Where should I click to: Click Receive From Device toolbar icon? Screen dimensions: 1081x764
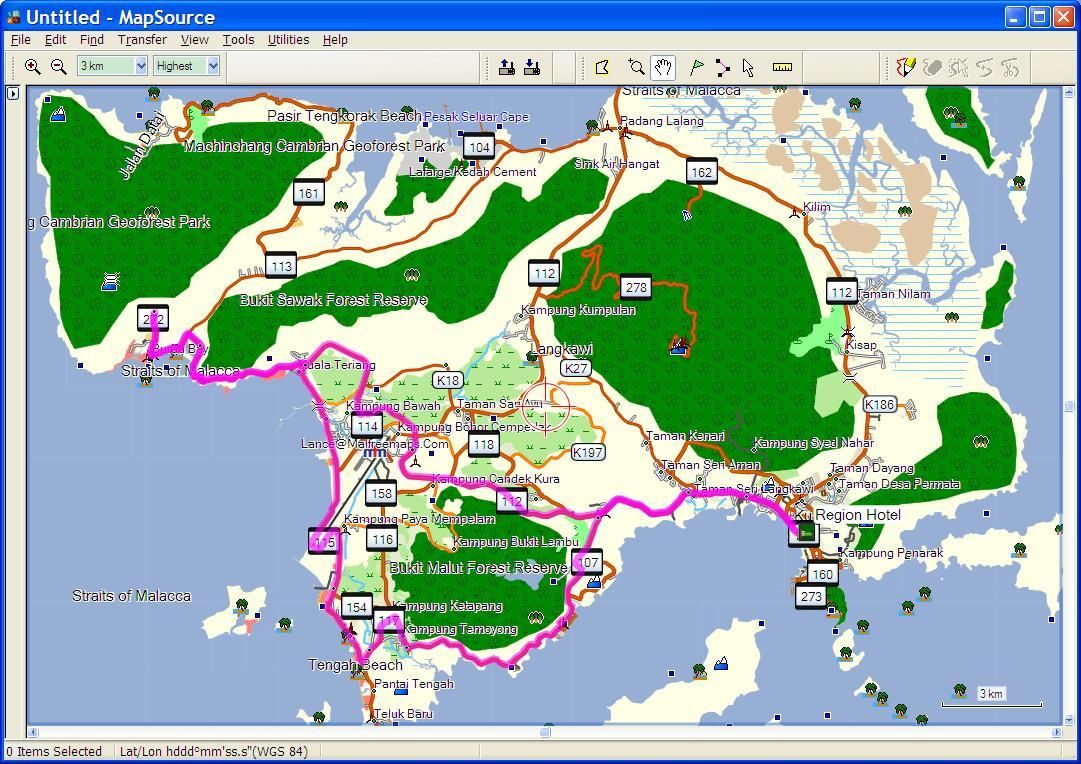coord(532,67)
